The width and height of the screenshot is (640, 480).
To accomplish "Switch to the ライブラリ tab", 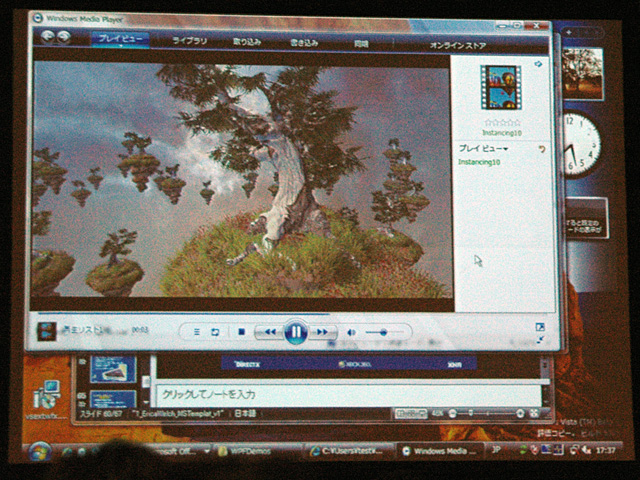I will (x=190, y=41).
